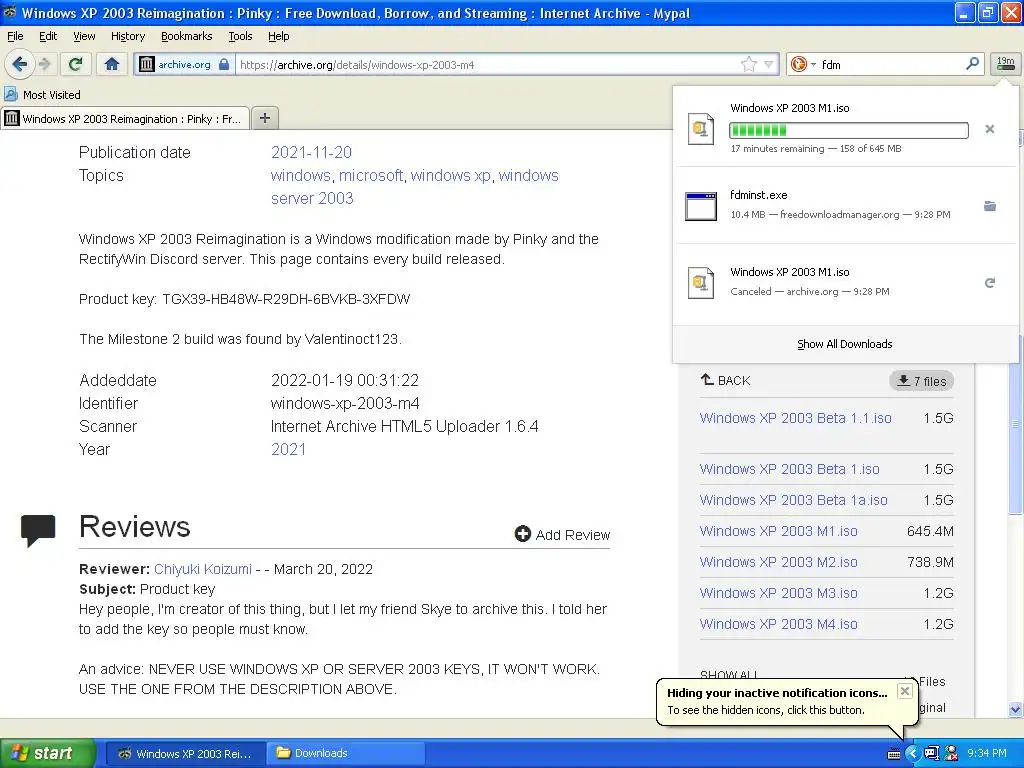Screen dimensions: 1024x768
Task: Click the fdminst.exe file icon
Action: click(x=701, y=206)
